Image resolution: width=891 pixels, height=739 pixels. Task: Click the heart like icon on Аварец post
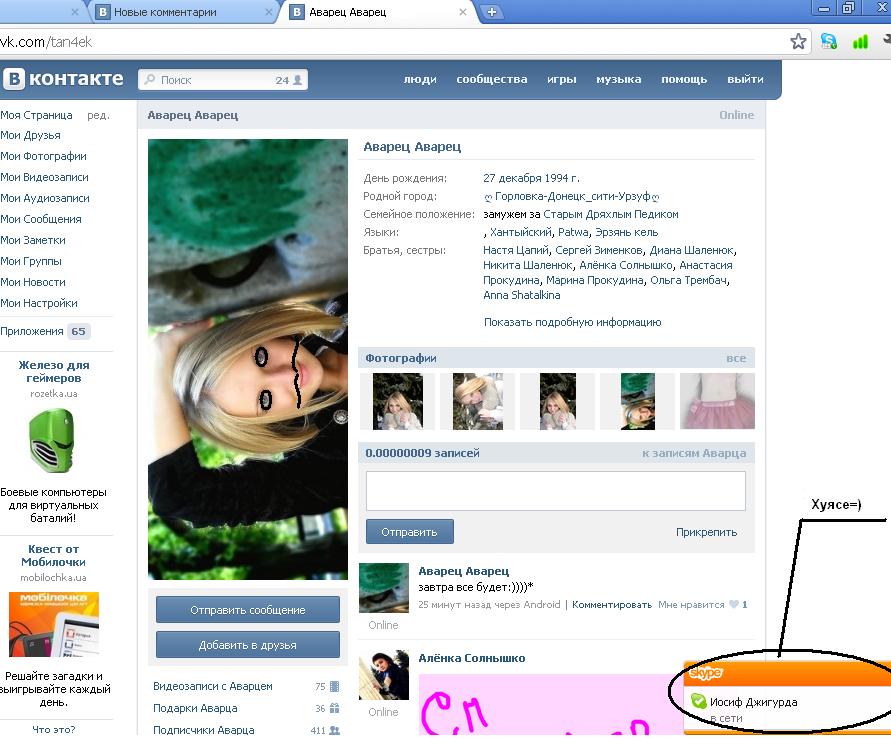click(734, 604)
